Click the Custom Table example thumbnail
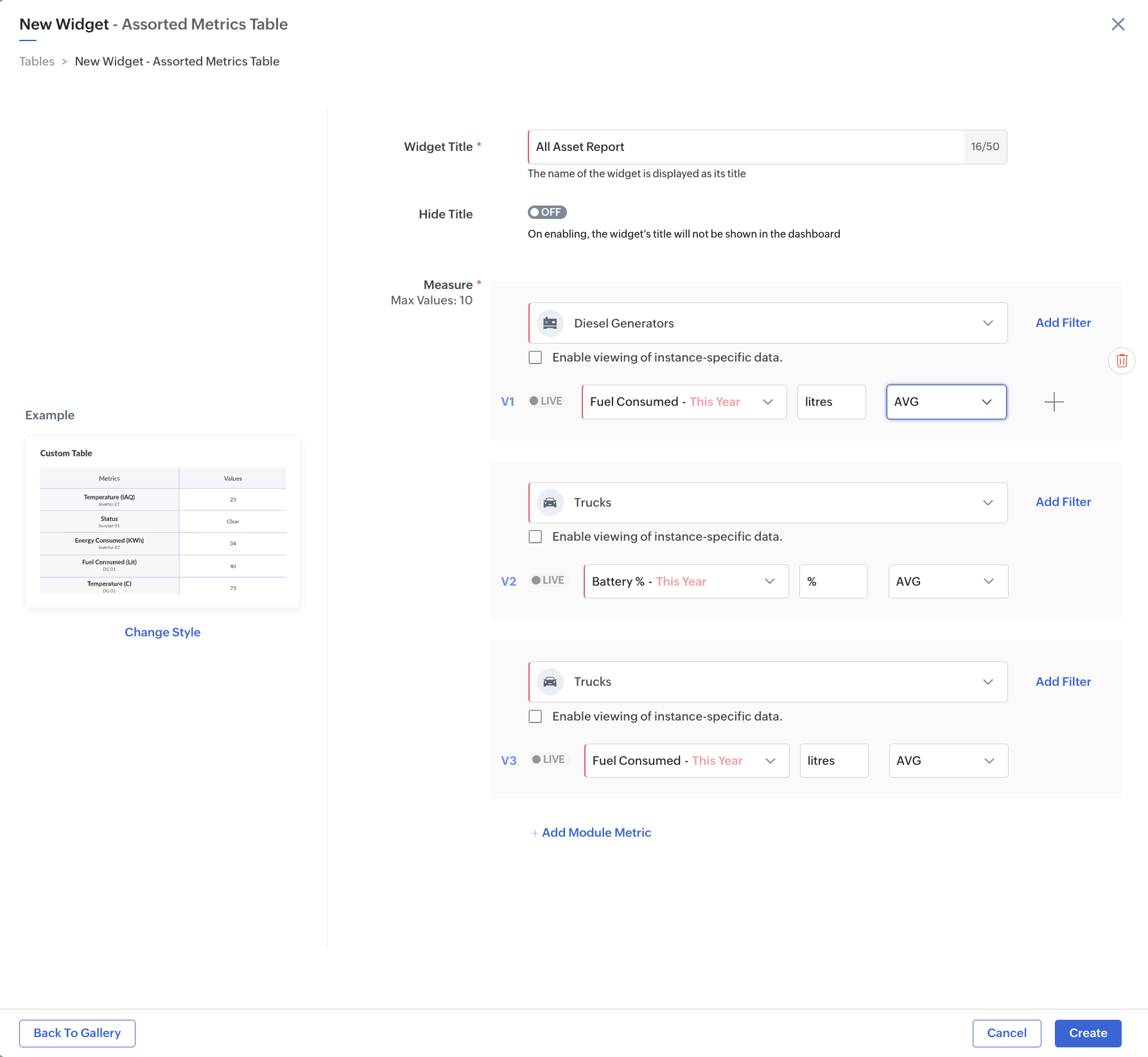This screenshot has height=1057, width=1148. click(x=162, y=521)
